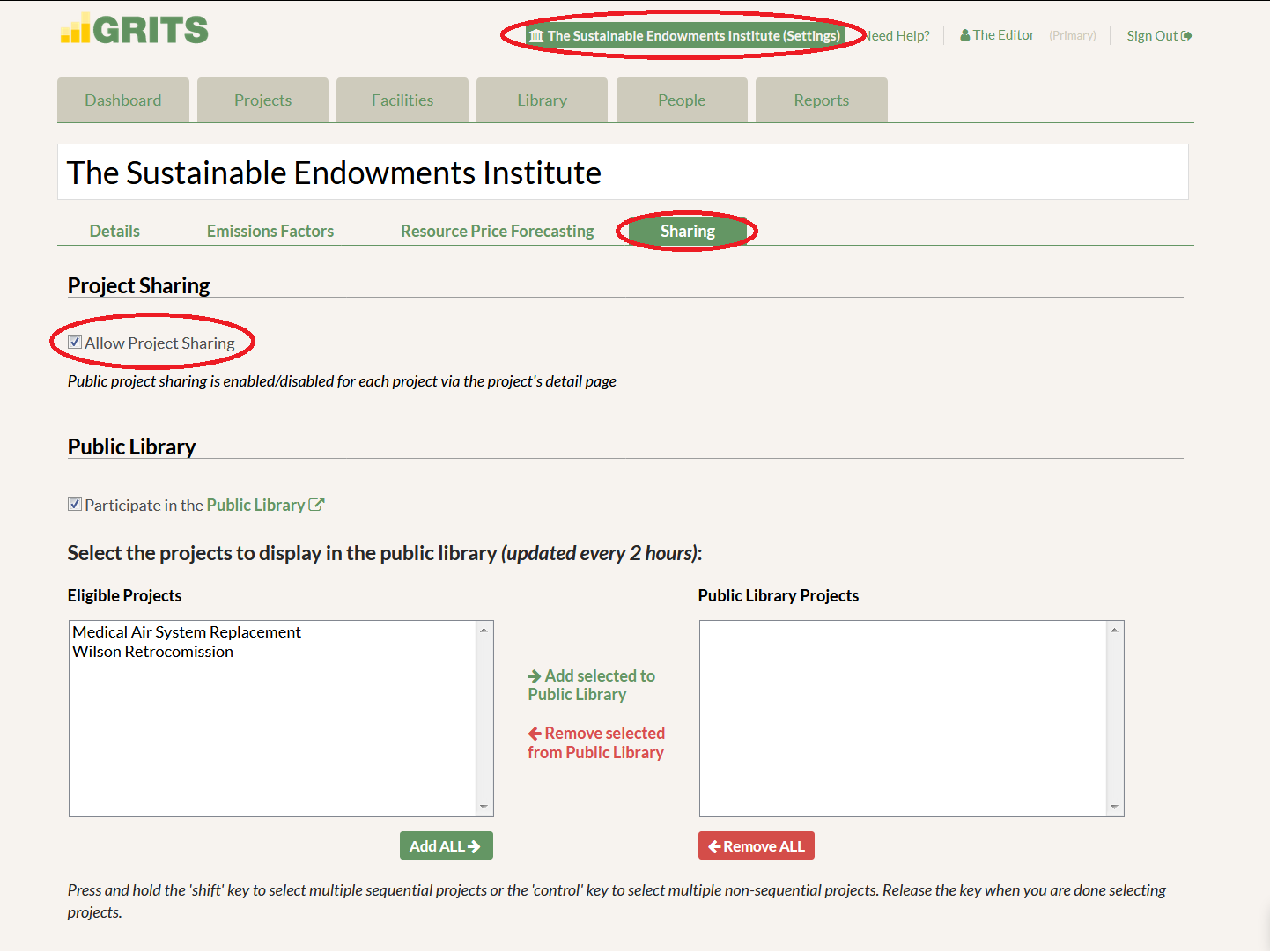The image size is (1270, 952).
Task: Click the institute name title field
Action: [623, 172]
